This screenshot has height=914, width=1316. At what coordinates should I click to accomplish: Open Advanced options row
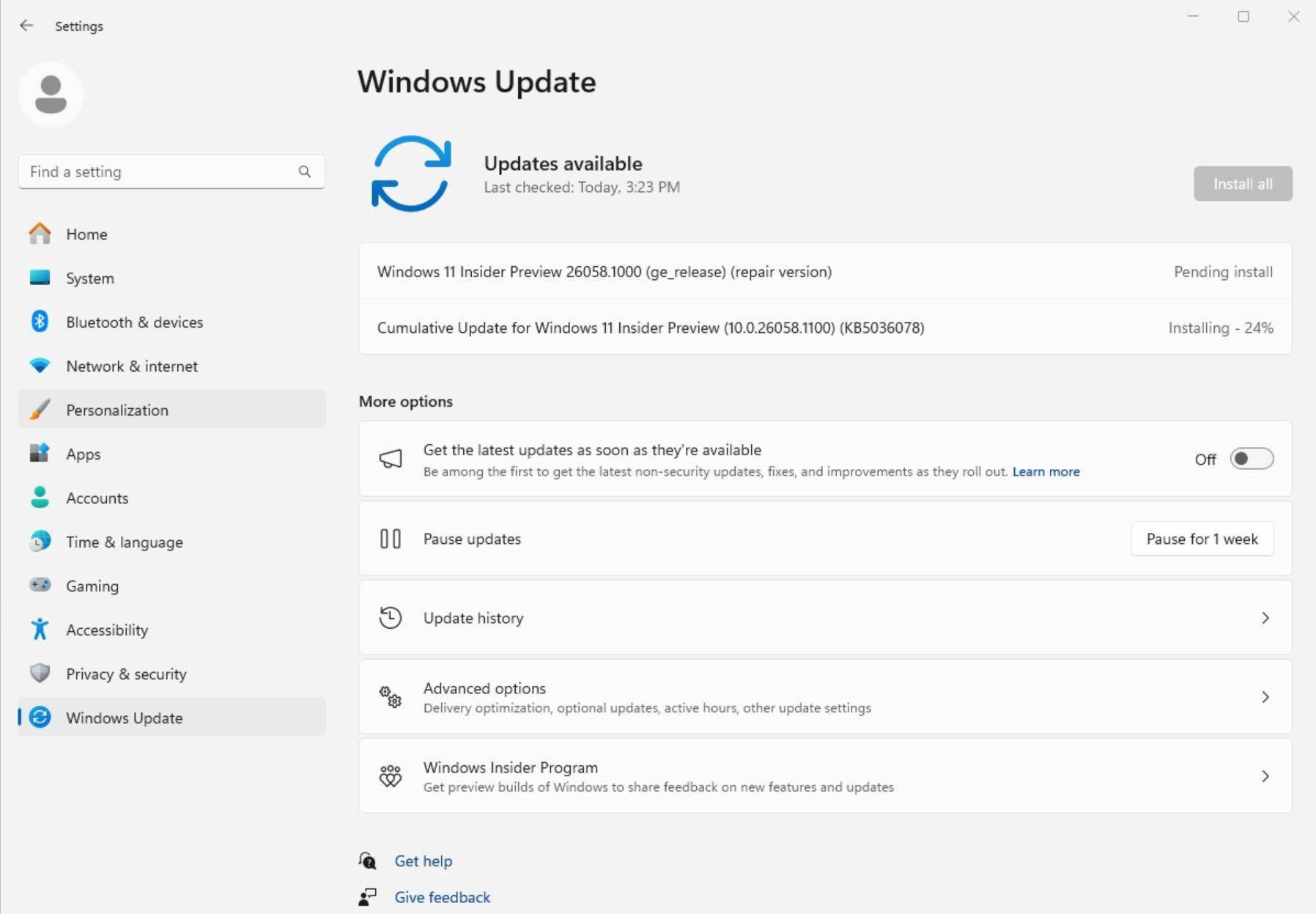pos(825,697)
